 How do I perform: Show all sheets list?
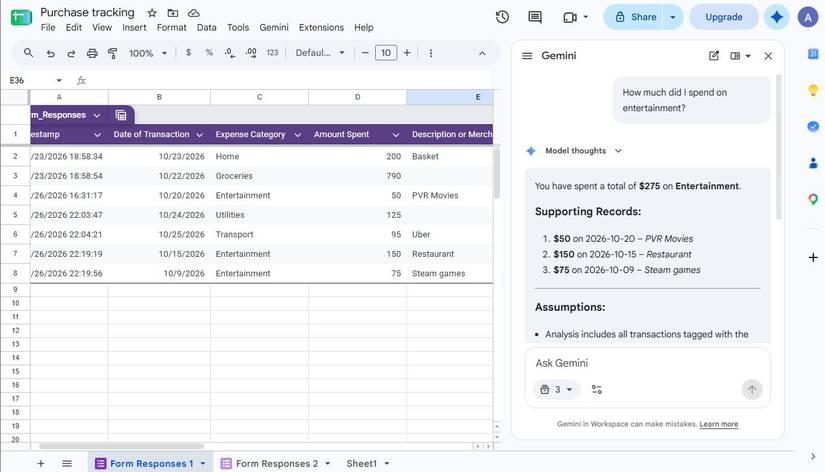(67, 464)
